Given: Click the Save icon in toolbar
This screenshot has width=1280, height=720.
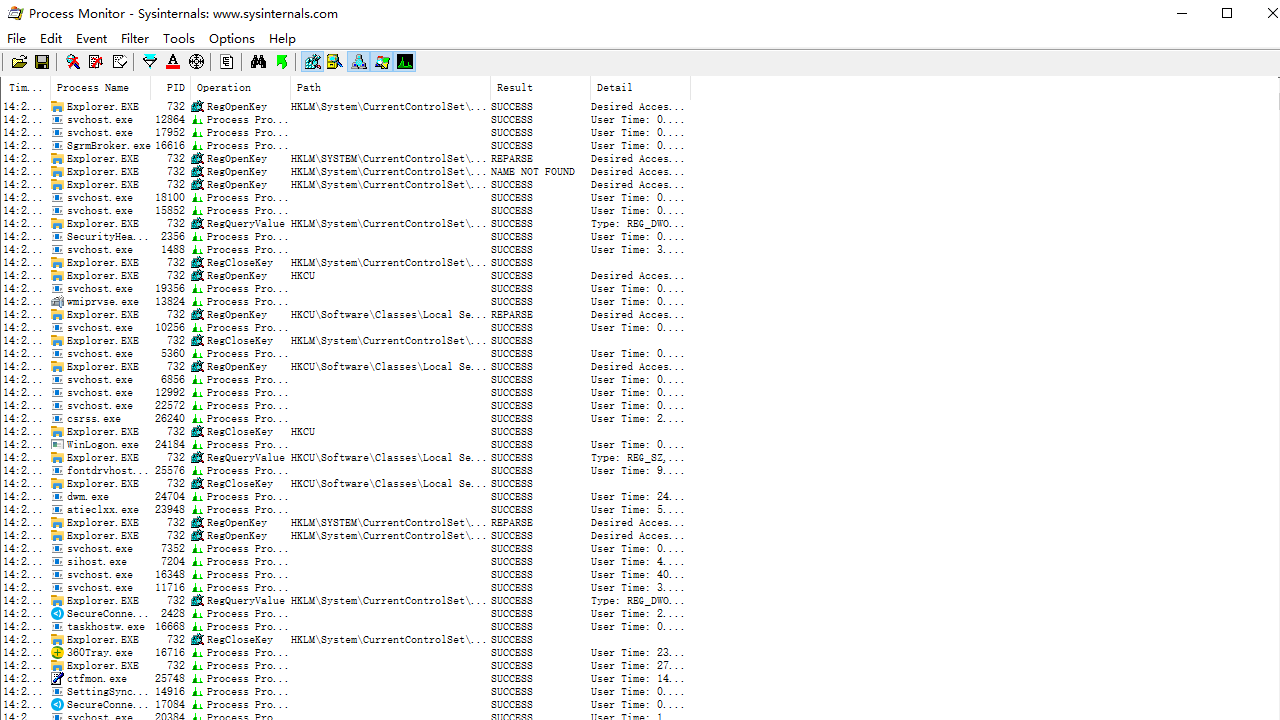Looking at the screenshot, I should point(42,62).
